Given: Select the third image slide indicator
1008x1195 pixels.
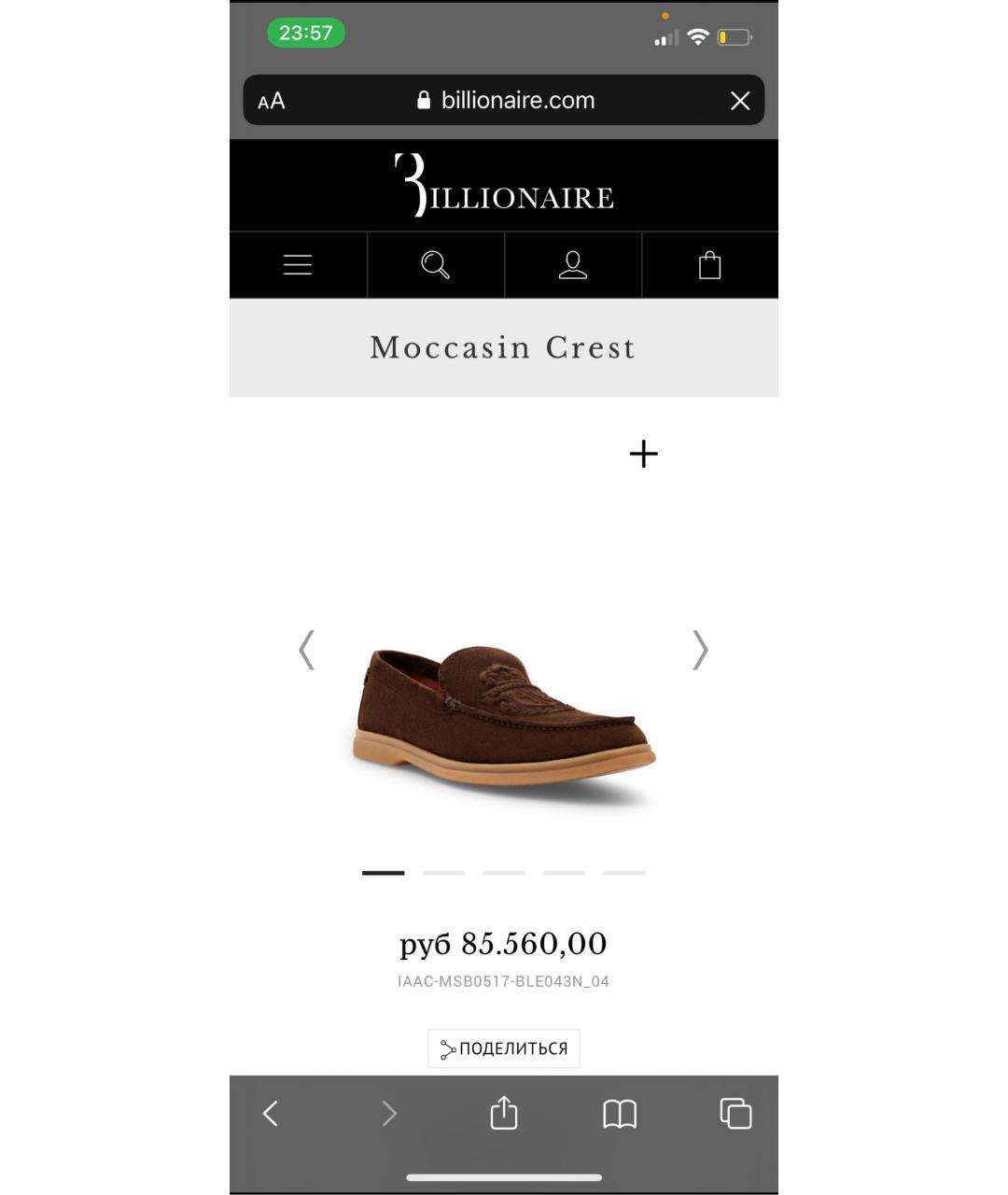Looking at the screenshot, I should (504, 873).
